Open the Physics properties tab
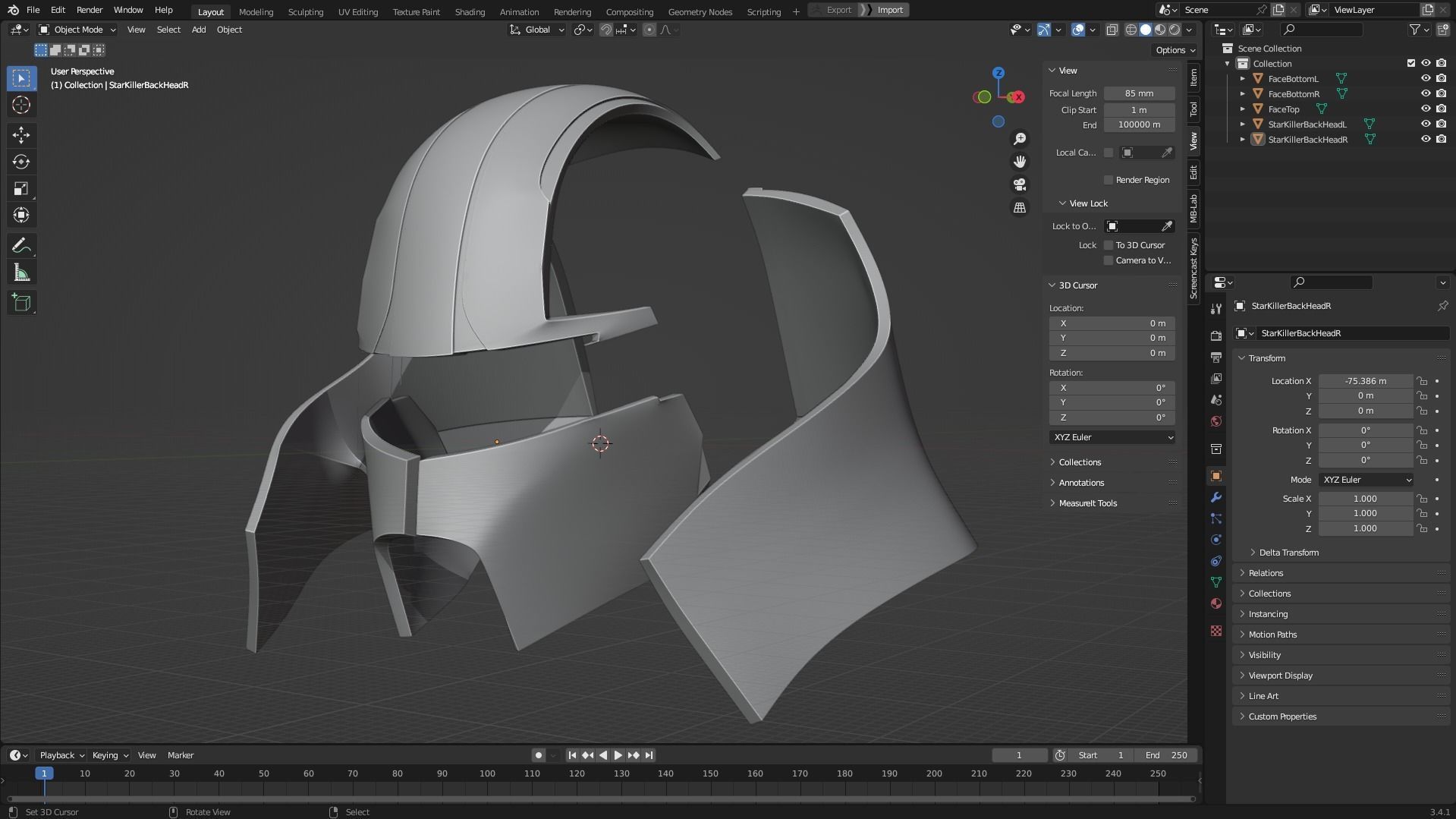Screen dimensions: 1456x819 (1216, 540)
